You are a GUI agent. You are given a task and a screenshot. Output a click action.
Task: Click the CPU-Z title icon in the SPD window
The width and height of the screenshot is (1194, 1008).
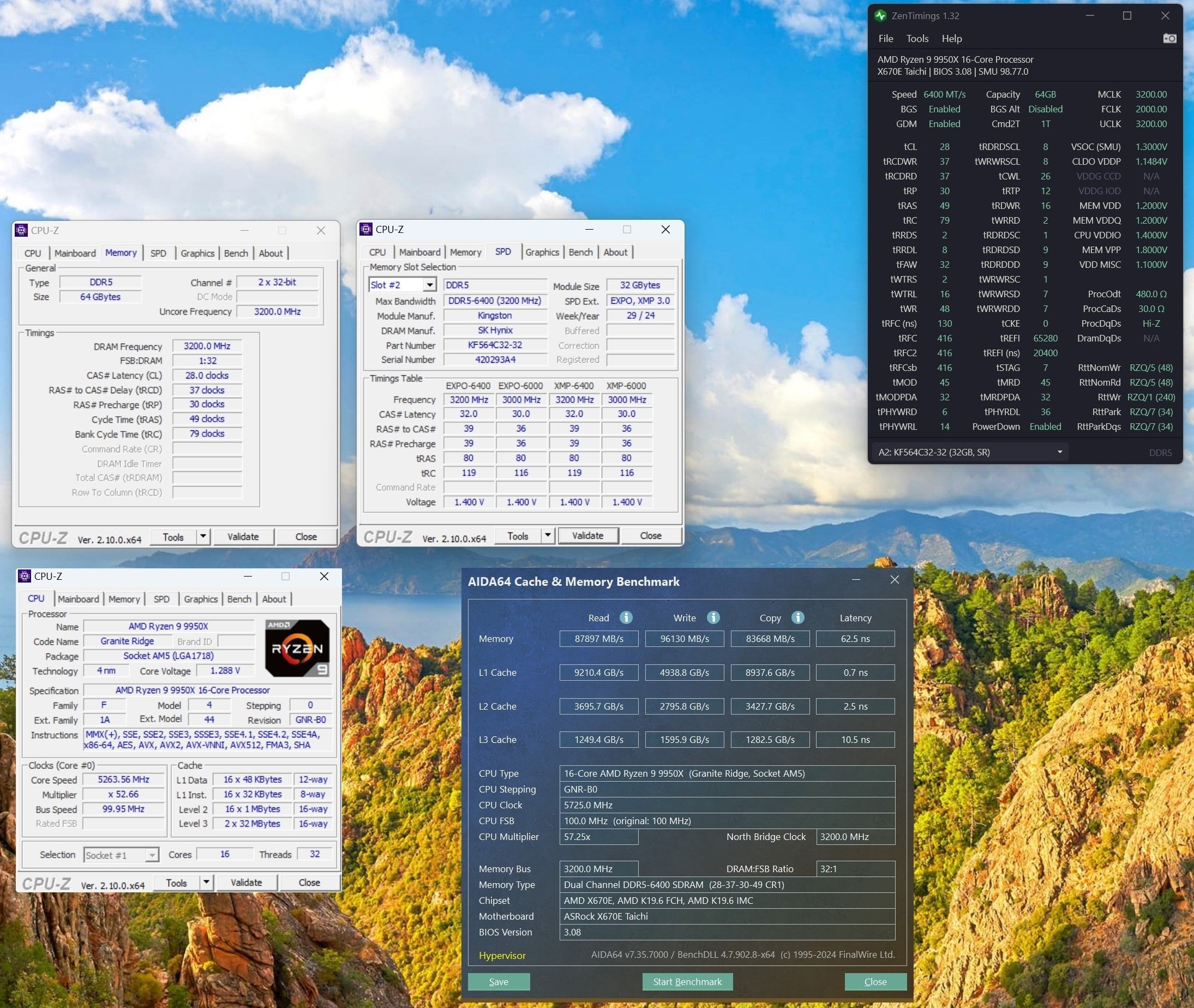365,229
